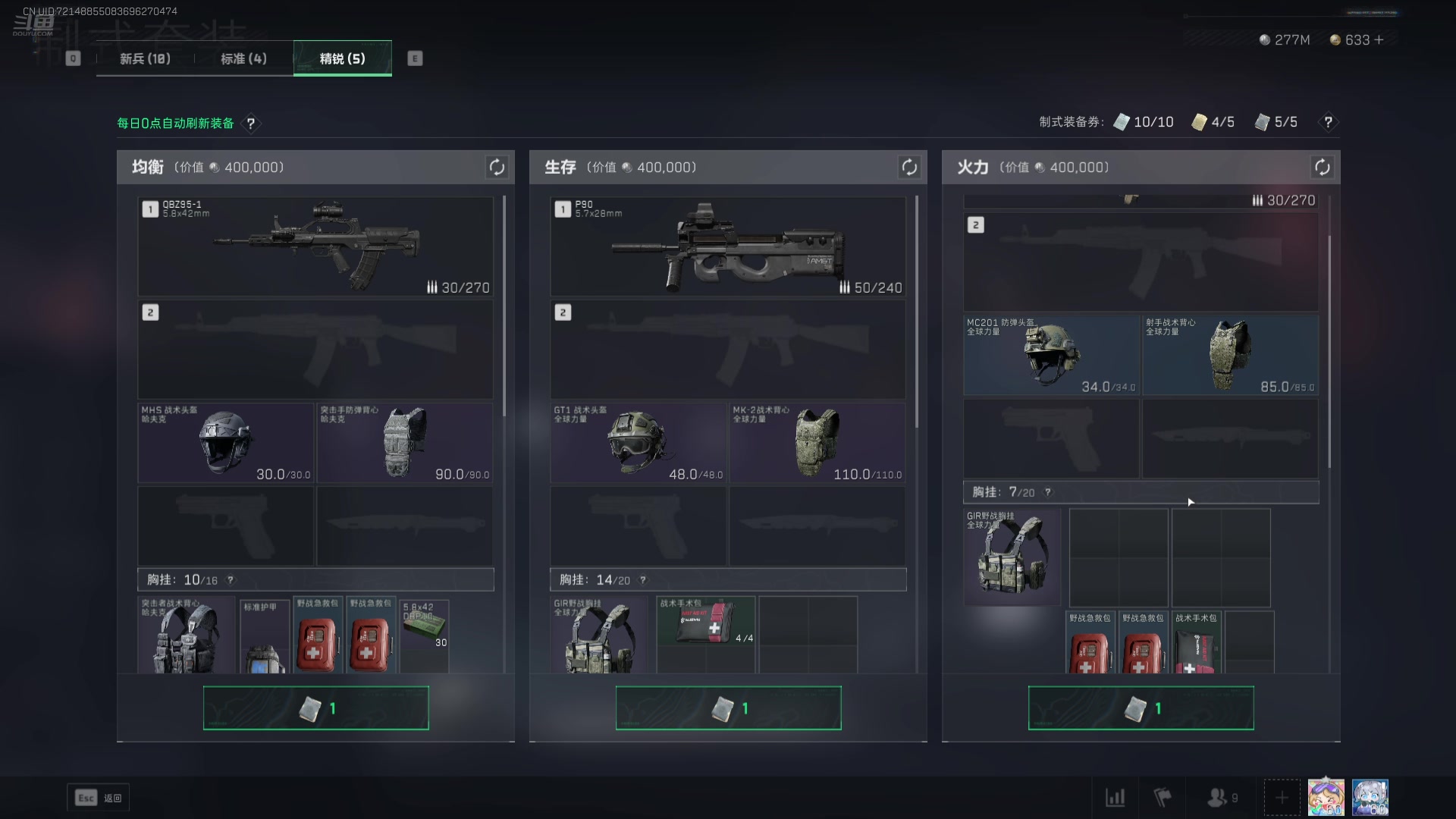Add a squad member with plus slot
This screenshot has height=819, width=1456.
click(1282, 798)
